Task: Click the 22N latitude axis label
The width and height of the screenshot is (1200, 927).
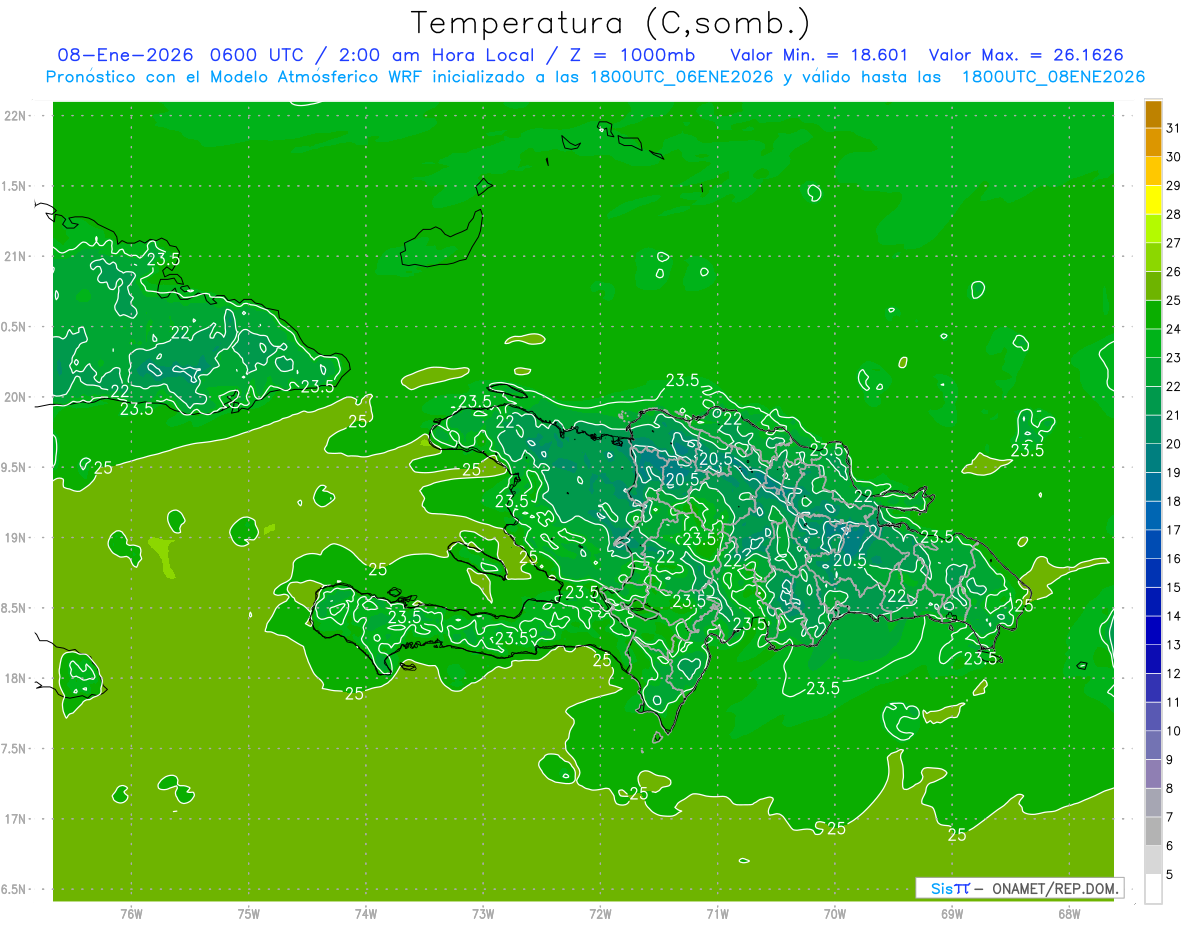Action: click(x=17, y=116)
